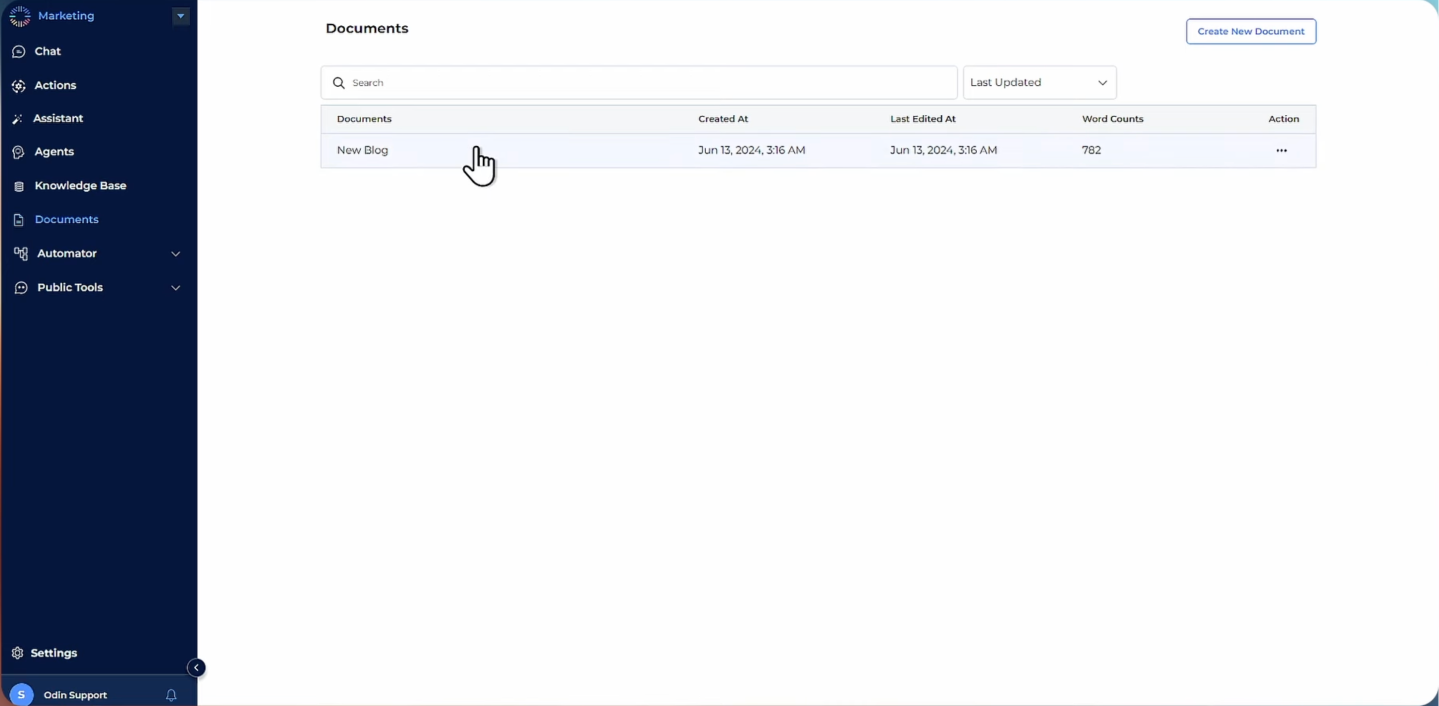The image size is (1439, 706).
Task: Click the Create New Document button
Action: point(1250,31)
